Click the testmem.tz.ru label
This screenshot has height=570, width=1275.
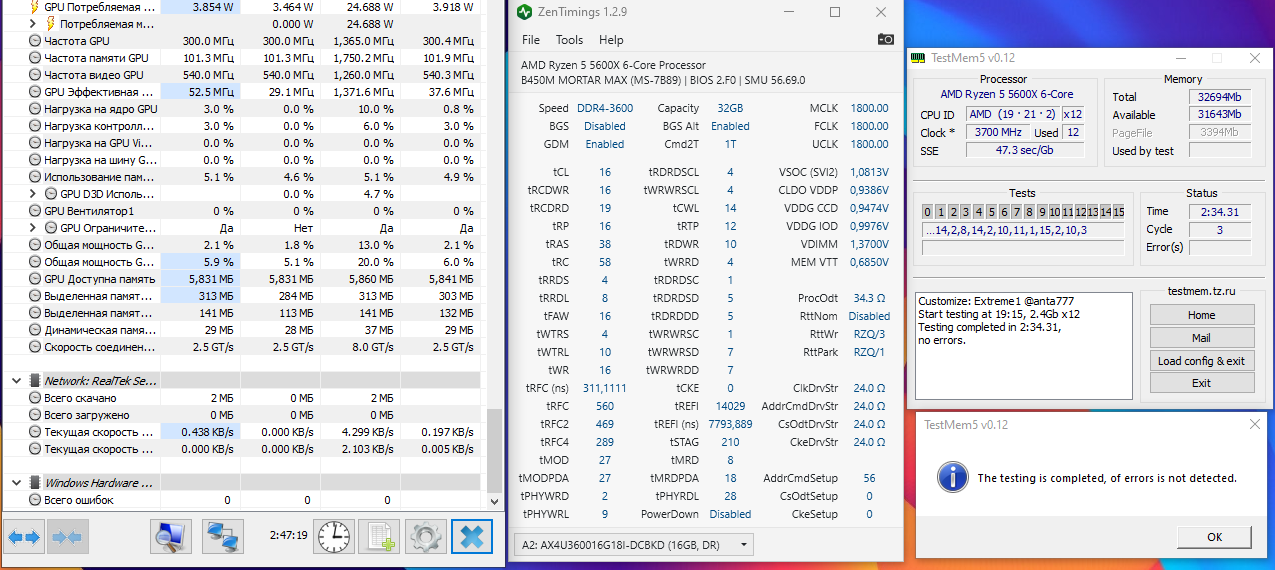coord(1201,291)
